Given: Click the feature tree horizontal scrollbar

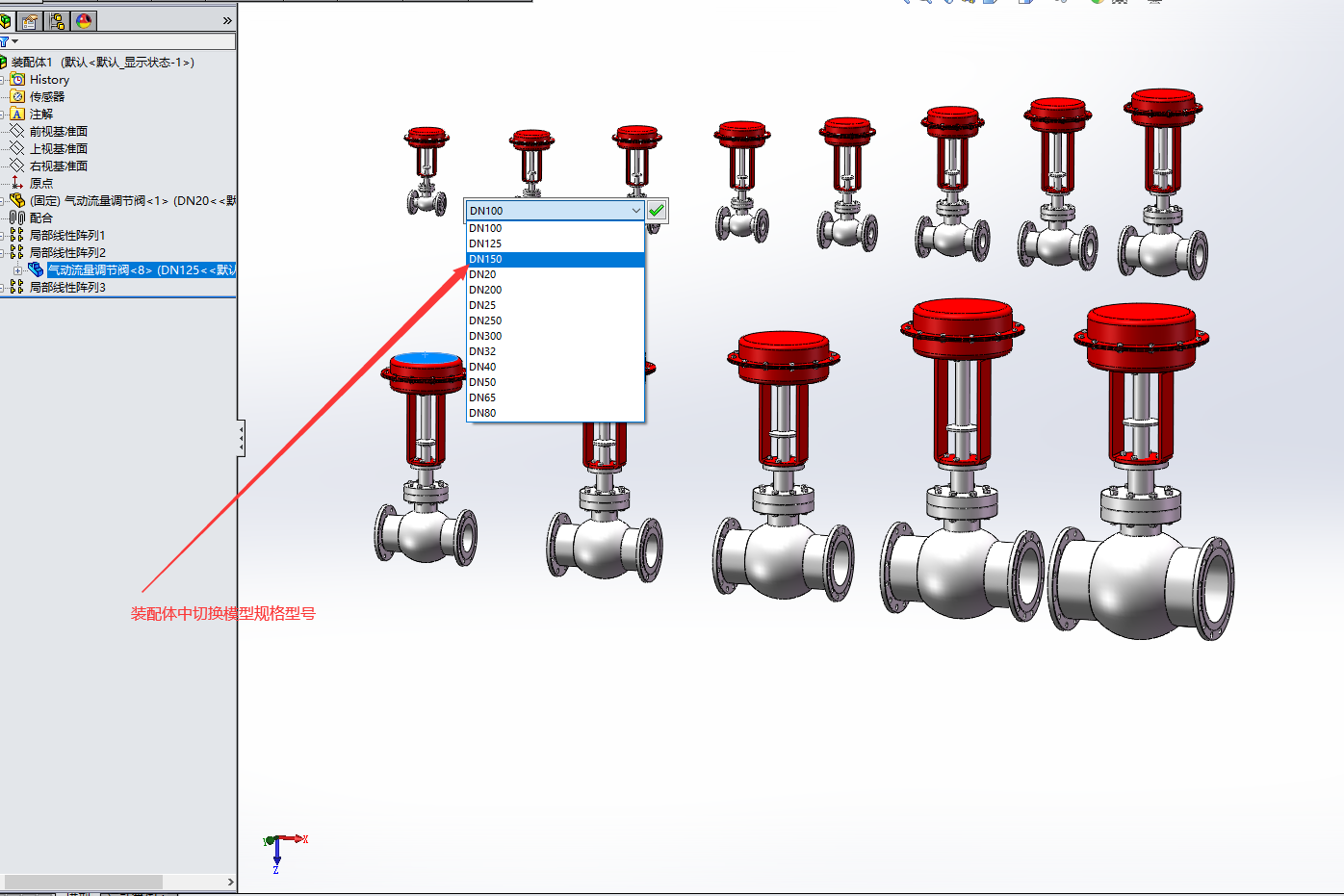Looking at the screenshot, I should click(x=84, y=882).
